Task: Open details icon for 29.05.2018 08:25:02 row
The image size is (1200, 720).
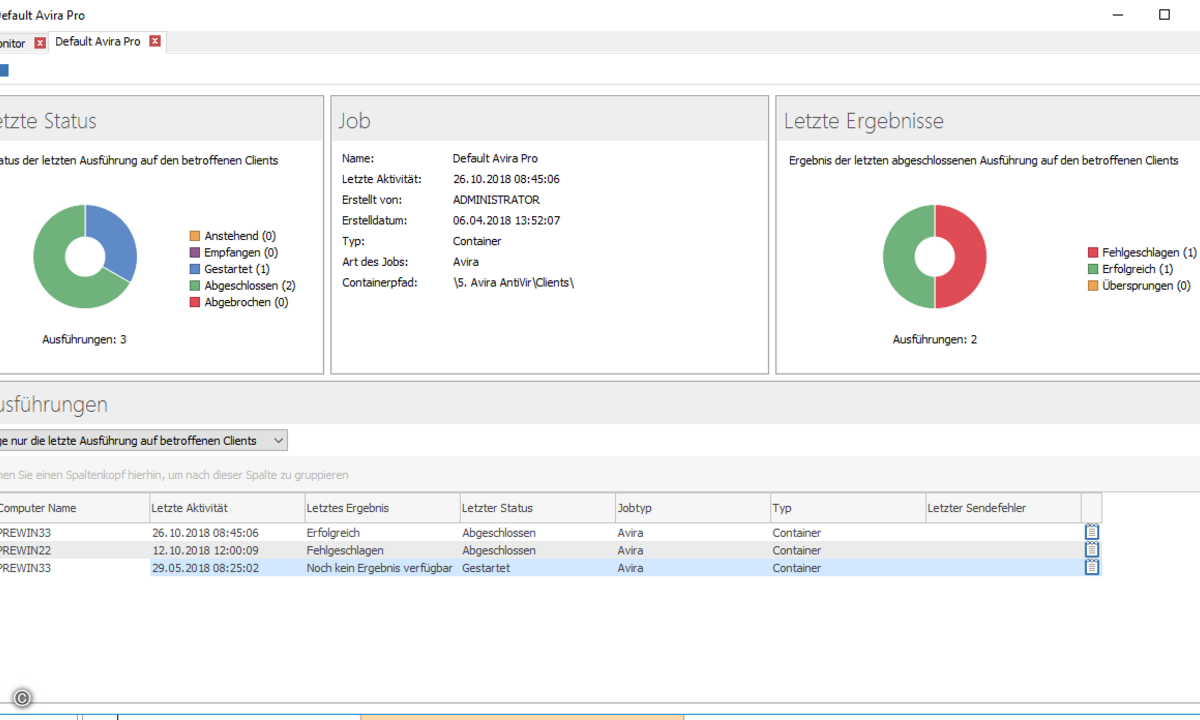Action: (1092, 567)
